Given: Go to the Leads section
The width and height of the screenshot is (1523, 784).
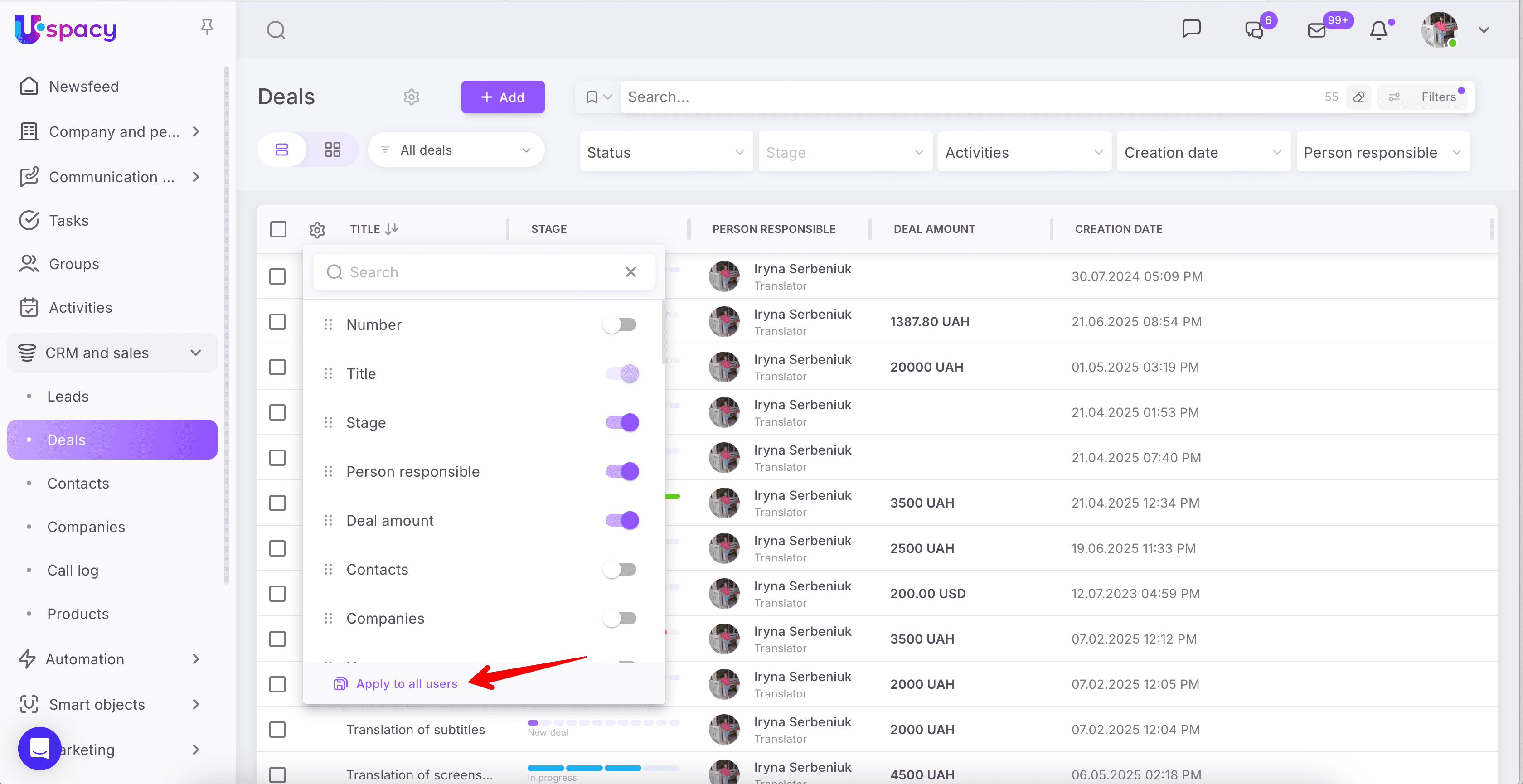Looking at the screenshot, I should [x=68, y=396].
